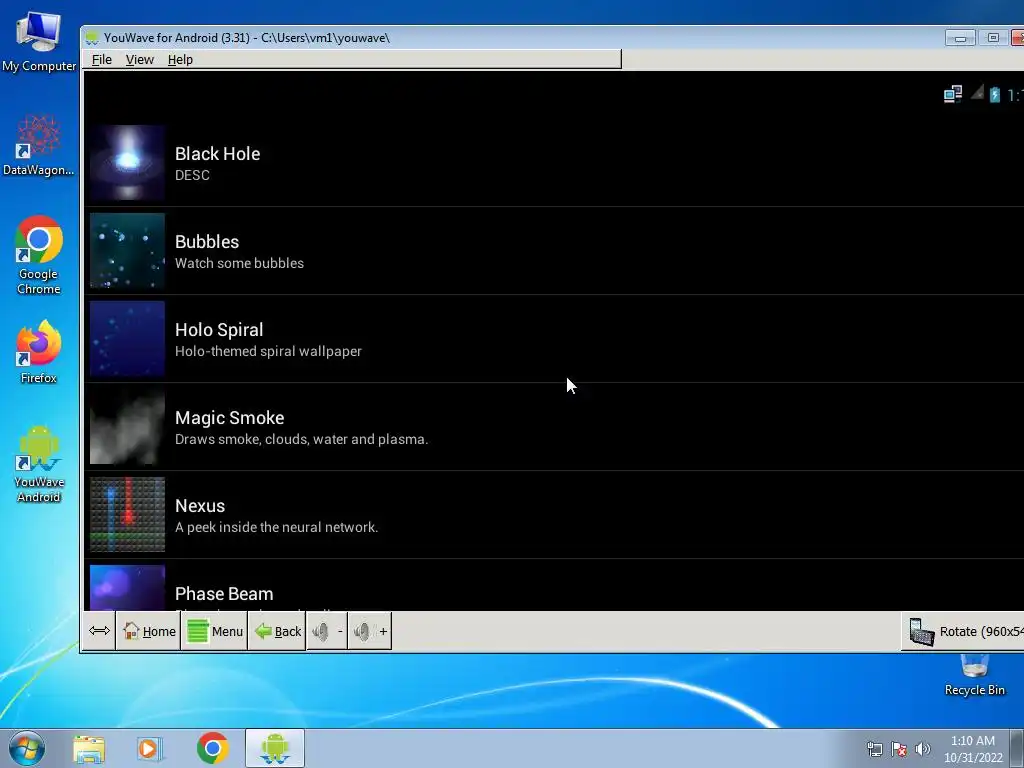Click the Phase Beam title text
This screenshot has height=768, width=1024.
tap(224, 594)
